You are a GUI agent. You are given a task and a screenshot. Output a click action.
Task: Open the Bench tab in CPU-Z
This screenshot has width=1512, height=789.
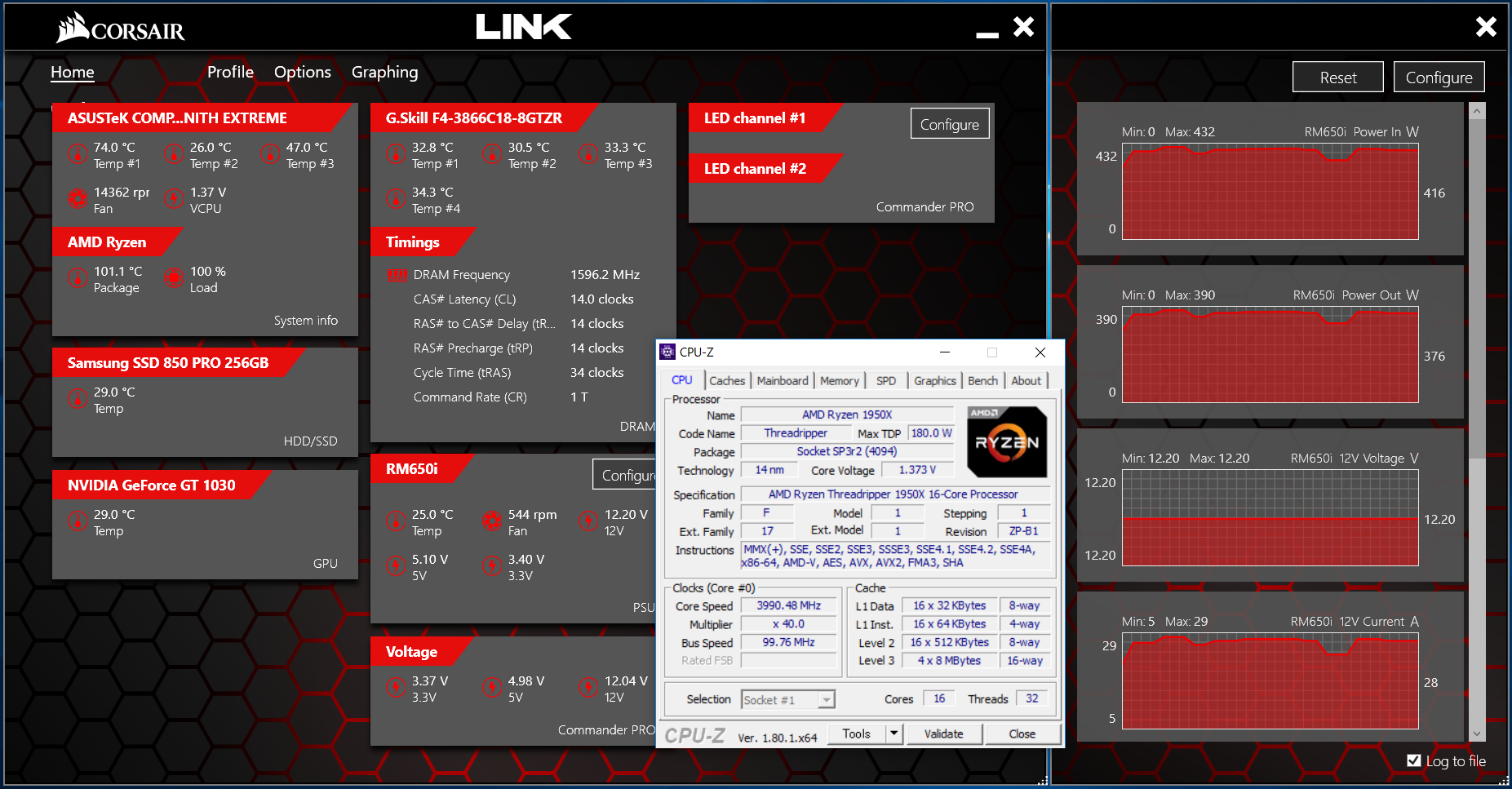click(982, 380)
